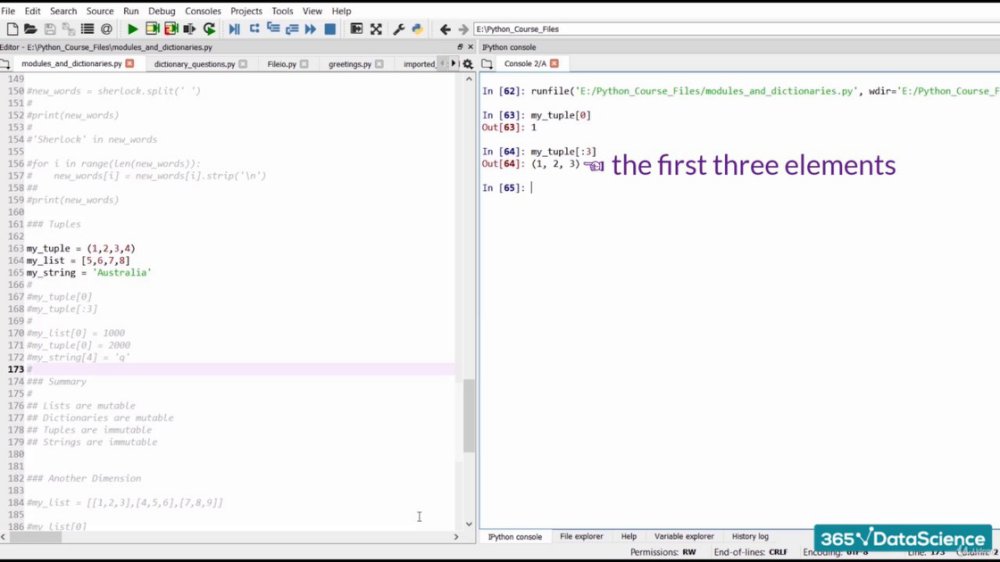Click the editor horizontal scrollbar thumb
Screen dimensions: 1000x562
[x=35, y=537]
